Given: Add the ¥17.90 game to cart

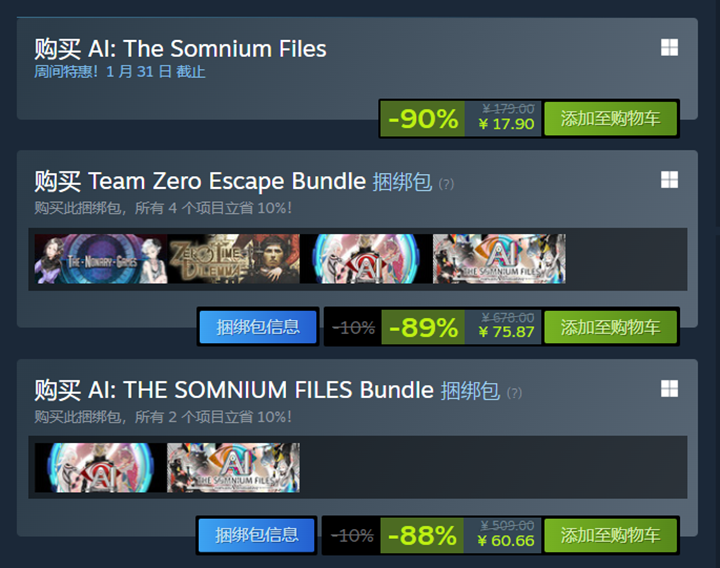Looking at the screenshot, I should tap(610, 119).
